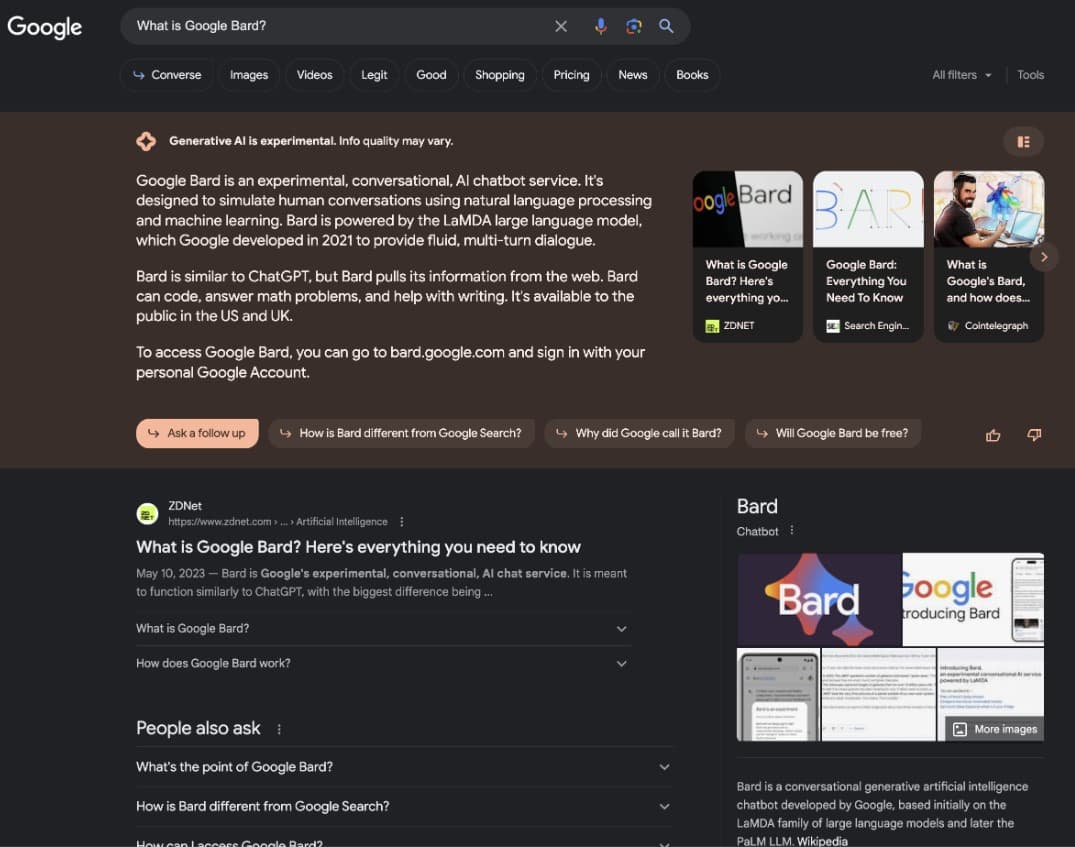
Task: Expand What is Google Bard? under ZDNet
Action: [x=383, y=628]
